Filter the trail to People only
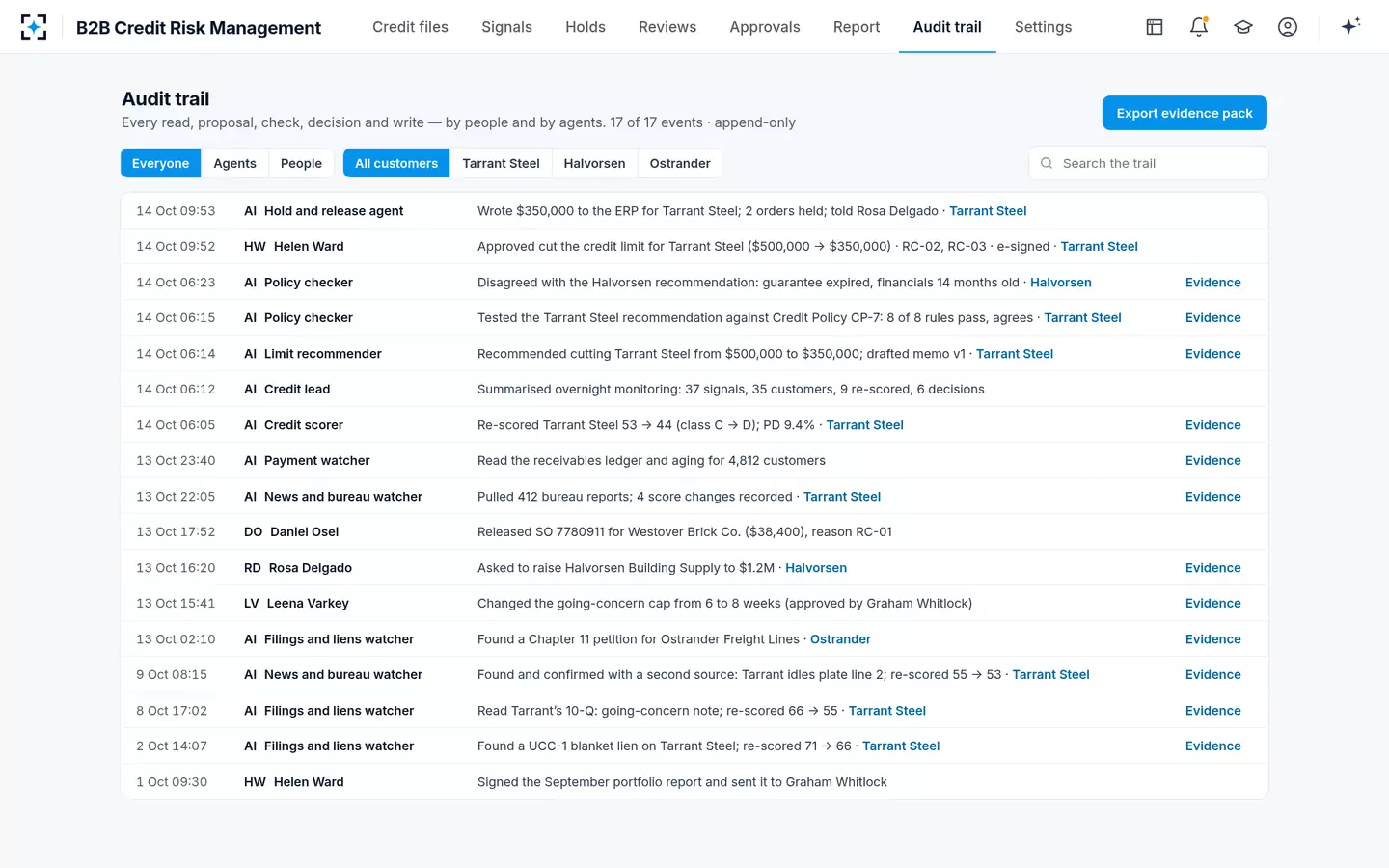Screen dimensions: 1389x868 [301, 163]
